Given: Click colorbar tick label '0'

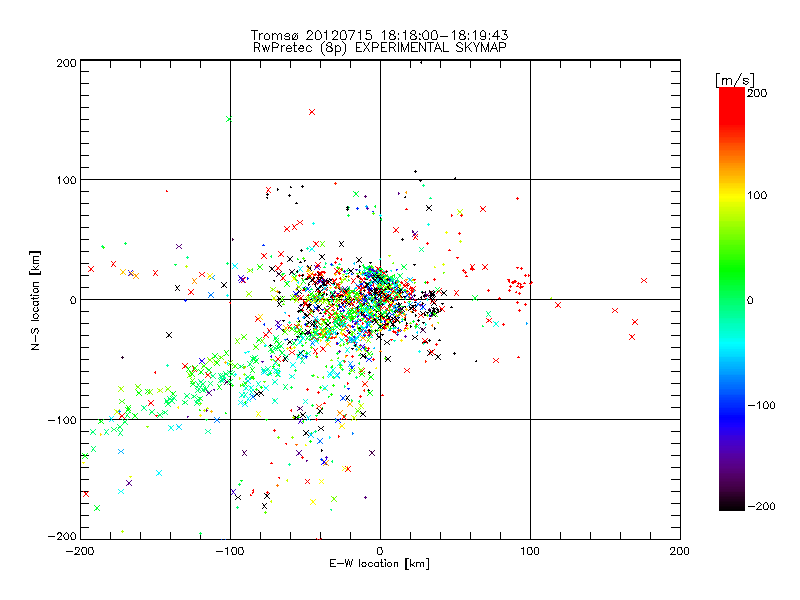Looking at the screenshot, I should point(750,300).
